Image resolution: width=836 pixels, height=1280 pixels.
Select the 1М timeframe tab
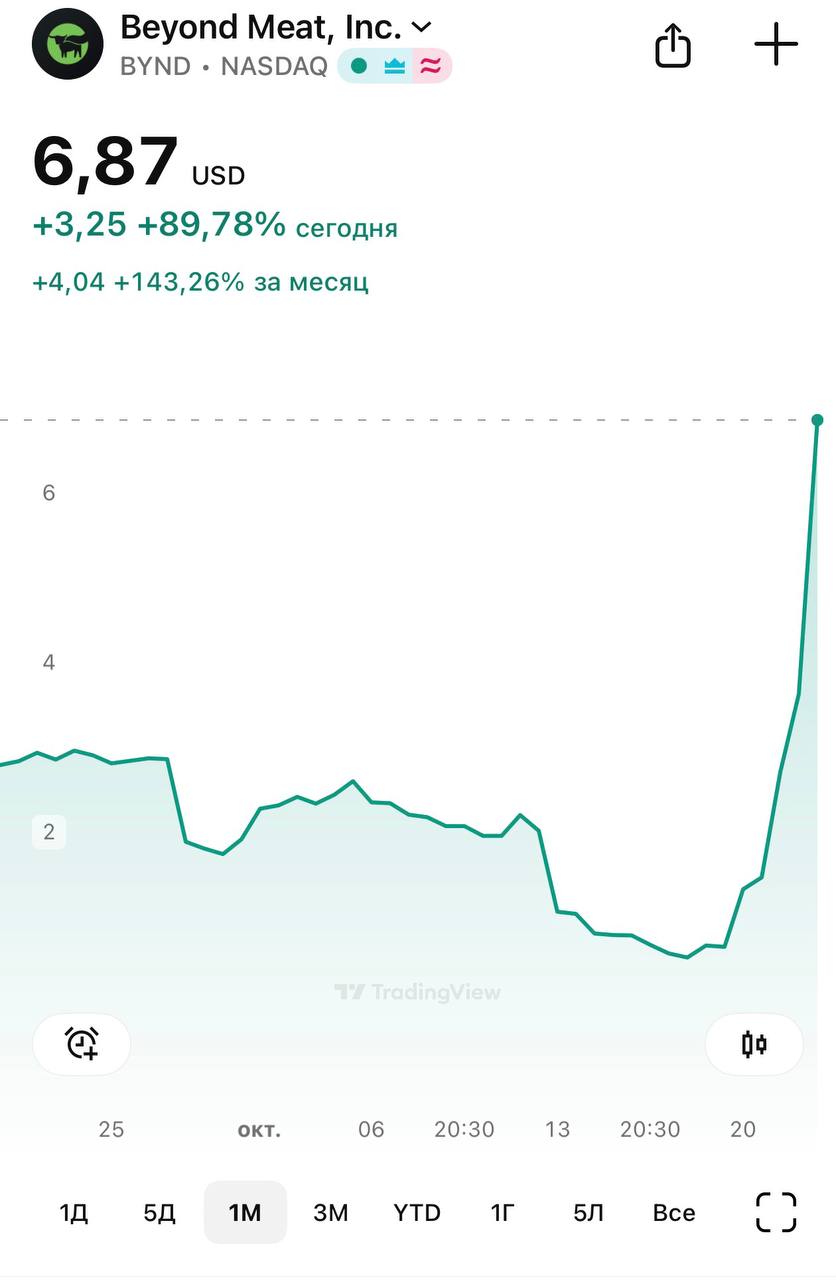(245, 1213)
